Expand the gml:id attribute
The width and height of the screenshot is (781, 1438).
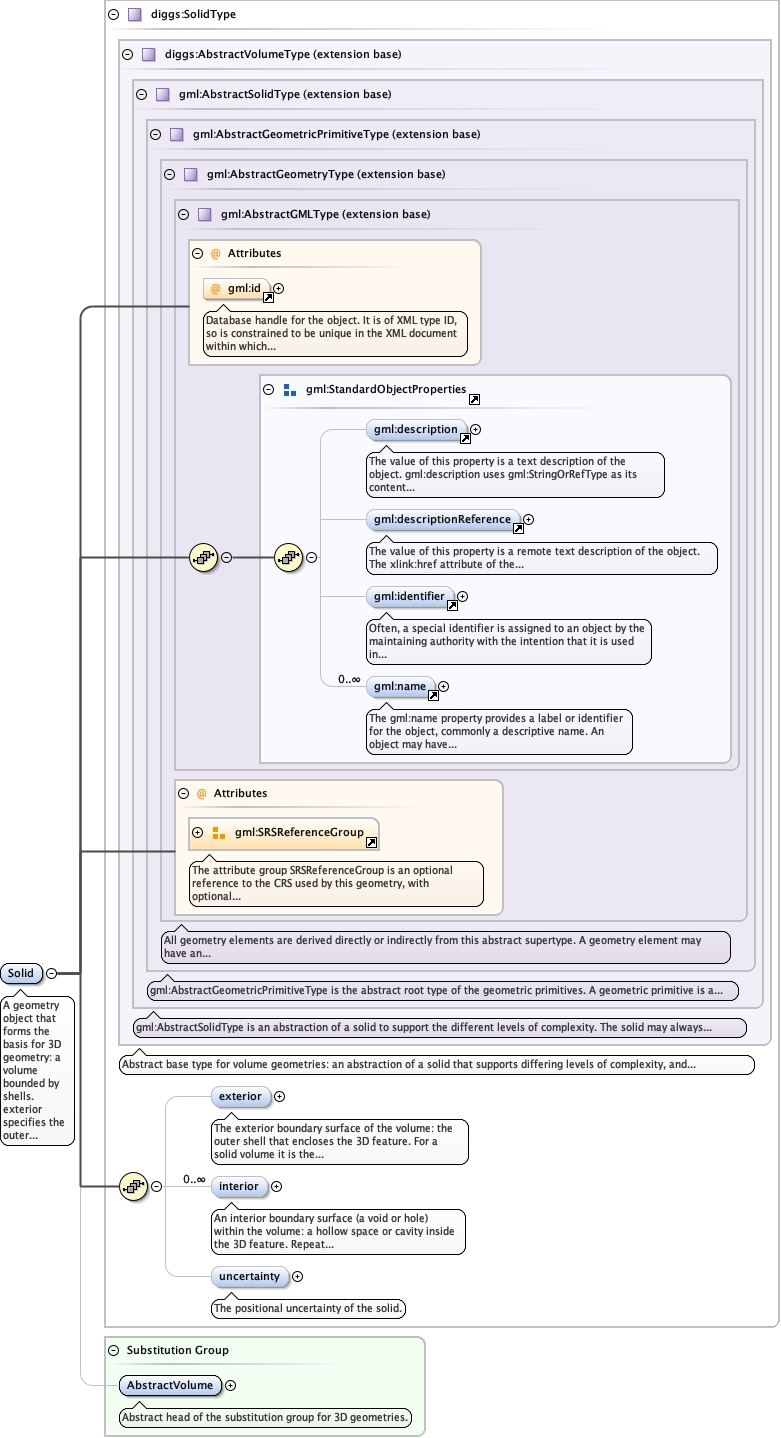coord(279,288)
